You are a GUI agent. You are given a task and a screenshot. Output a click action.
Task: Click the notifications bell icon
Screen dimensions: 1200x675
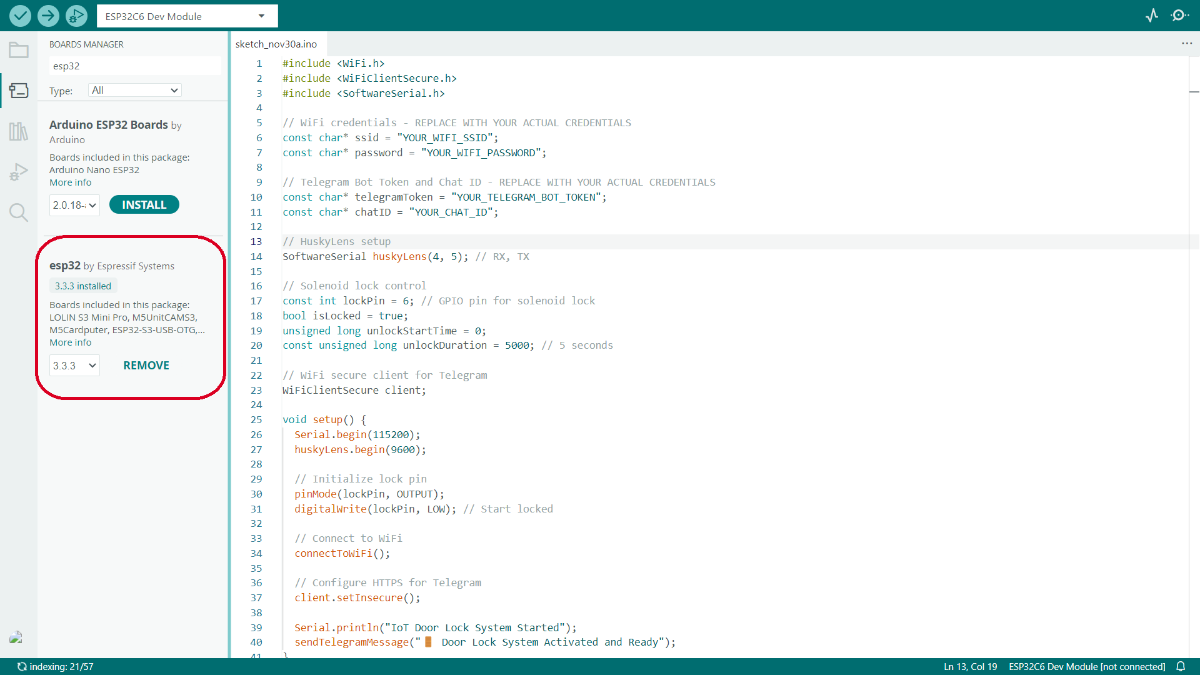pos(1181,666)
